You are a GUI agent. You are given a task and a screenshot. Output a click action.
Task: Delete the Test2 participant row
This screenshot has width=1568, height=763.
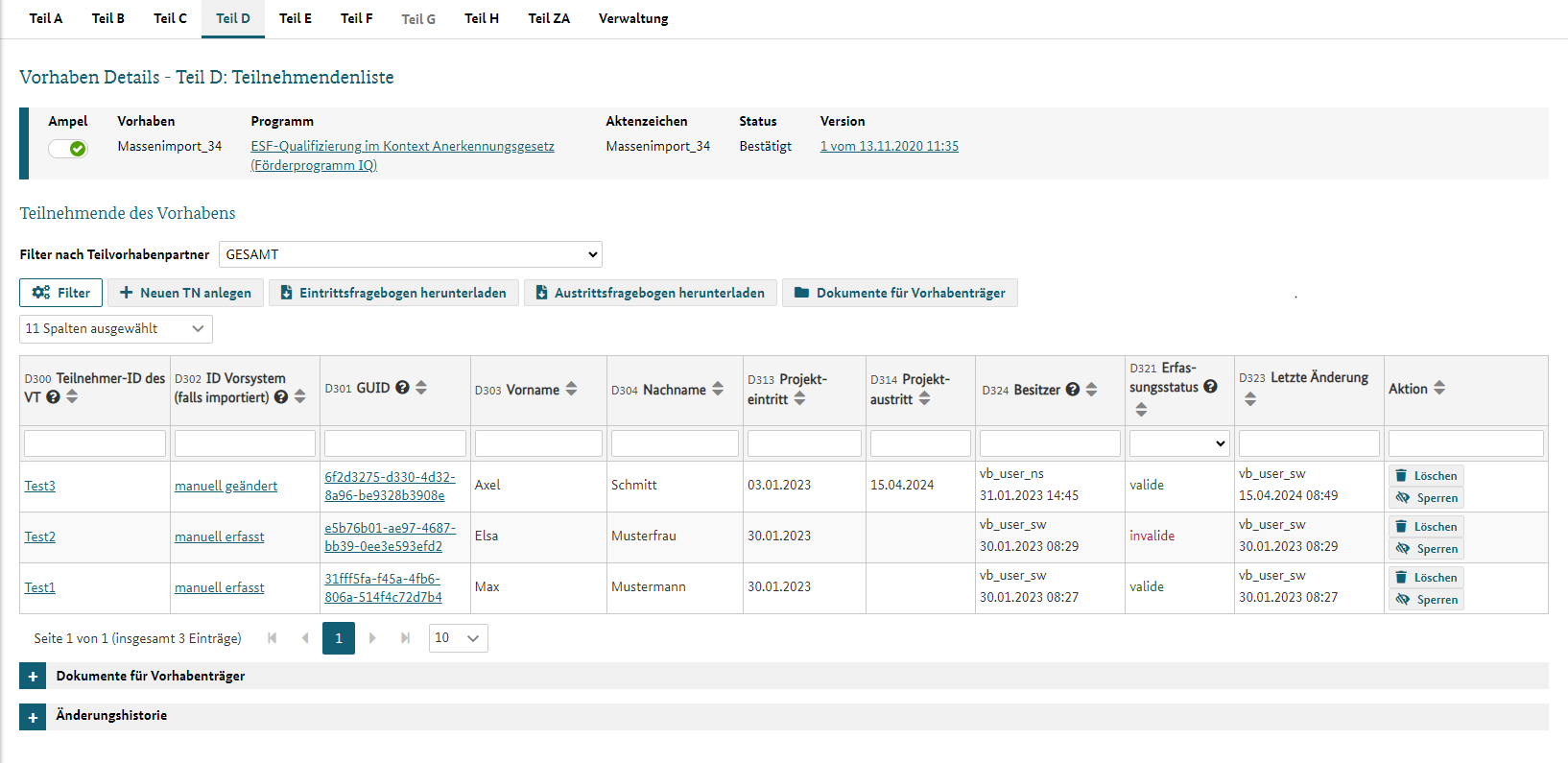coord(1426,526)
